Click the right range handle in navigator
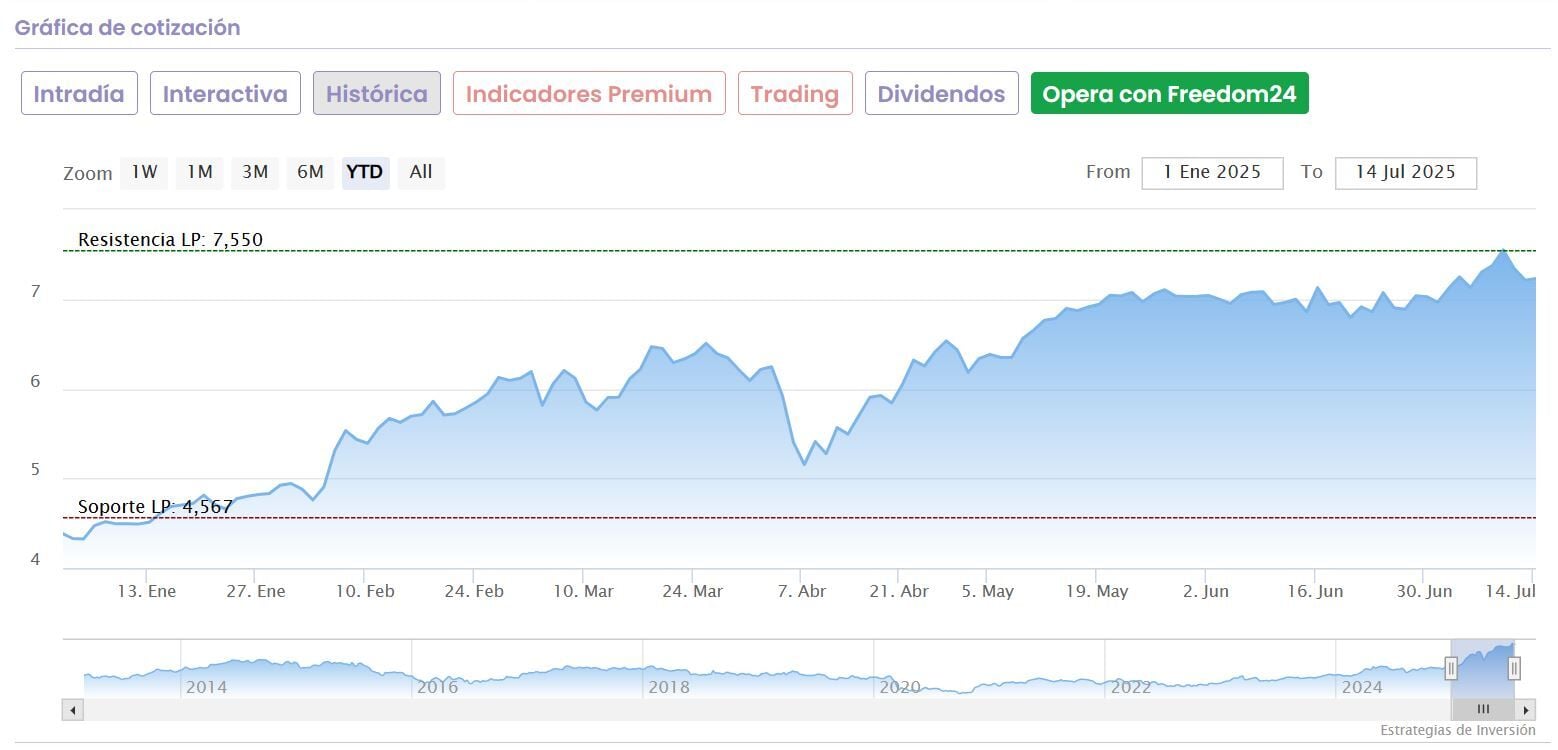The width and height of the screenshot is (1558, 750). pyautogui.click(x=1514, y=669)
